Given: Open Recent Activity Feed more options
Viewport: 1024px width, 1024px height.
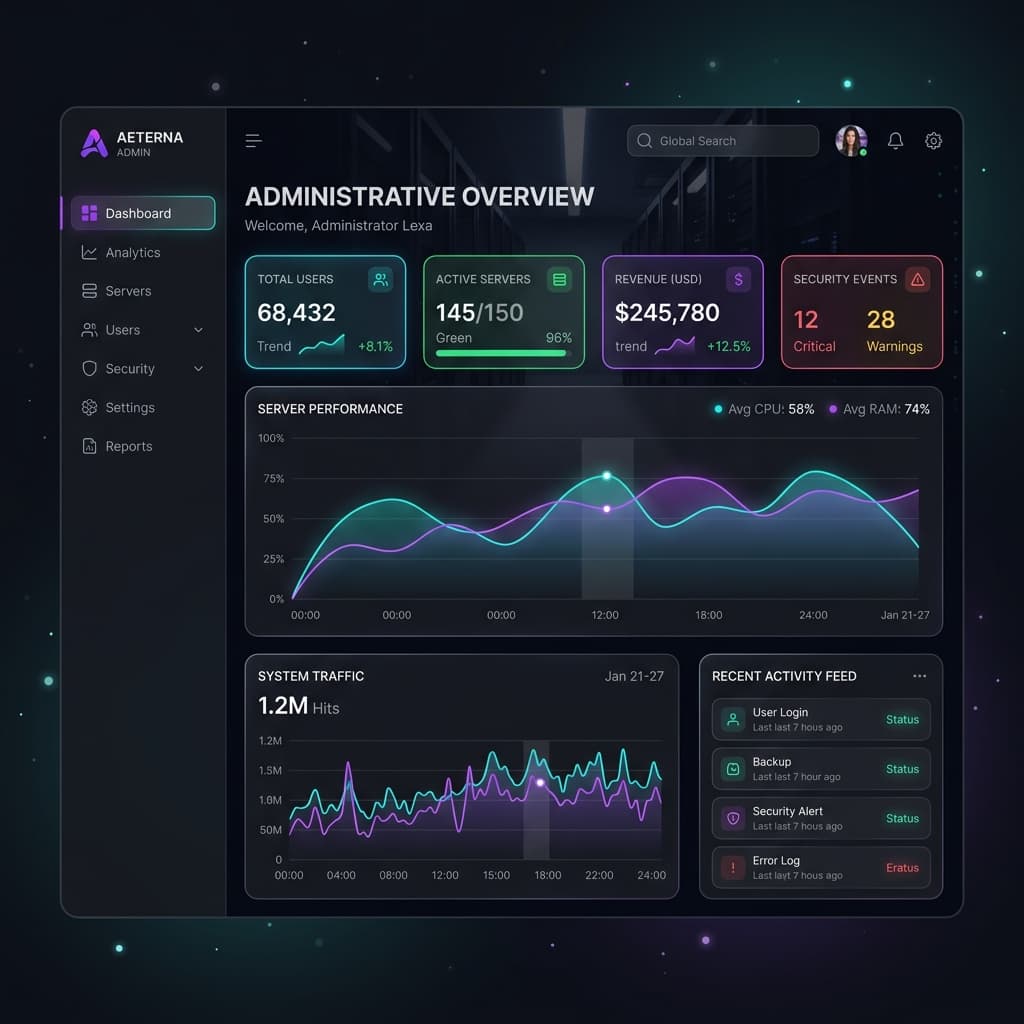Looking at the screenshot, I should [920, 676].
